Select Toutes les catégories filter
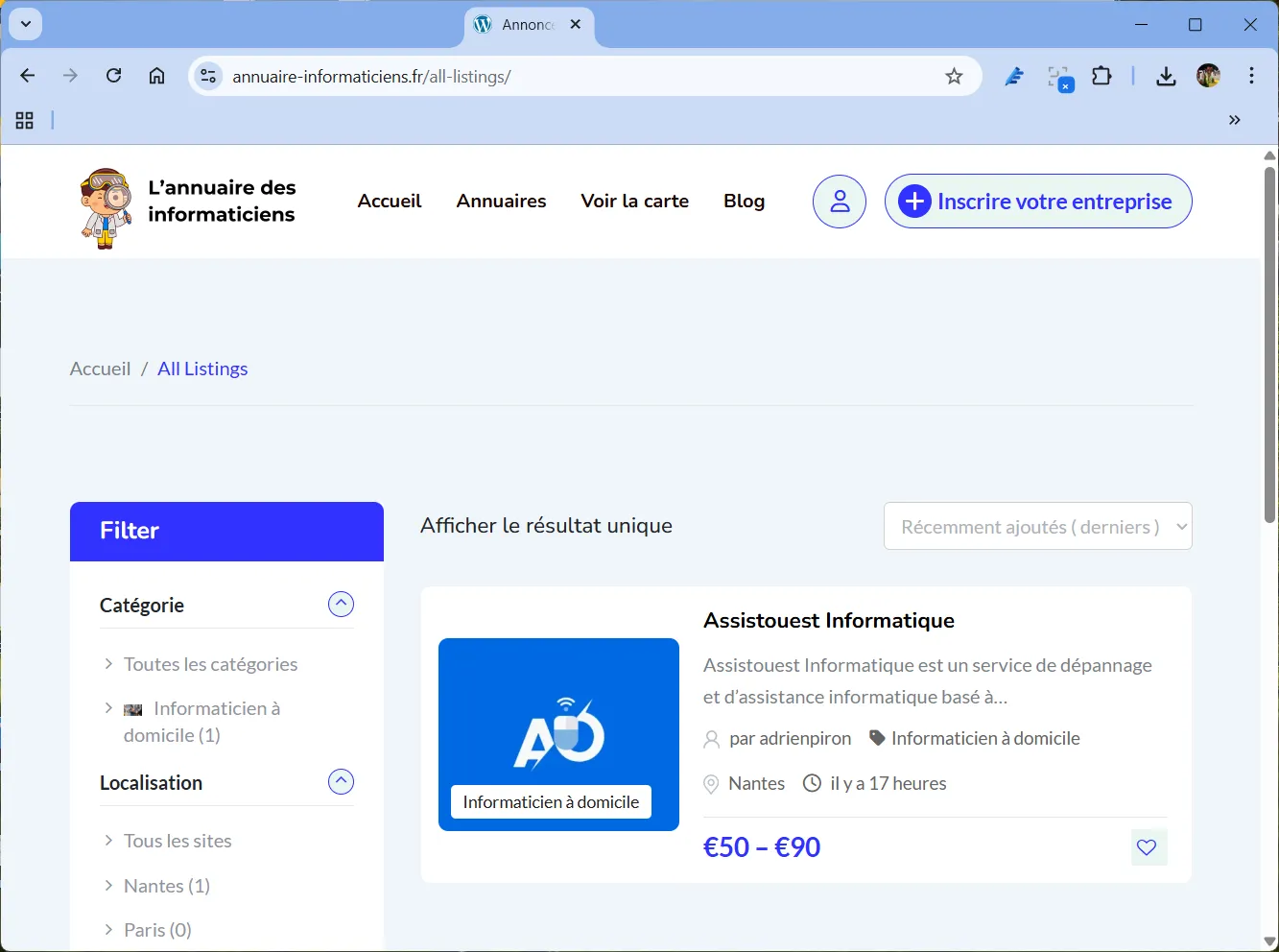 [210, 664]
